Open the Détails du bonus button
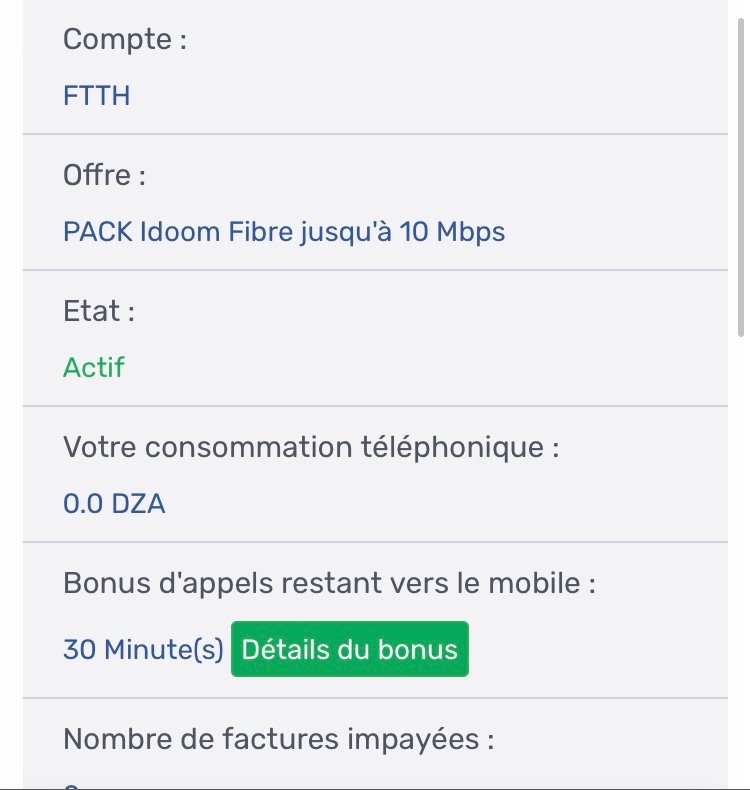The width and height of the screenshot is (750, 790). point(349,650)
